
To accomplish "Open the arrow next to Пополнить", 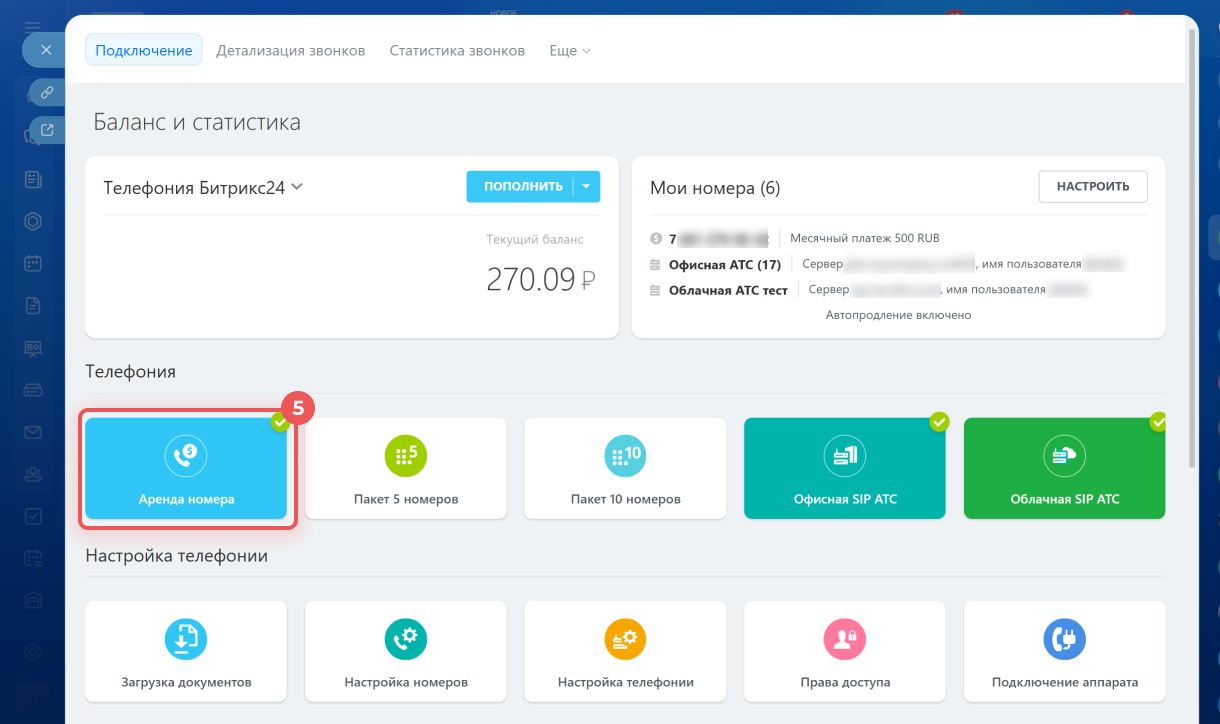I will tap(587, 187).
